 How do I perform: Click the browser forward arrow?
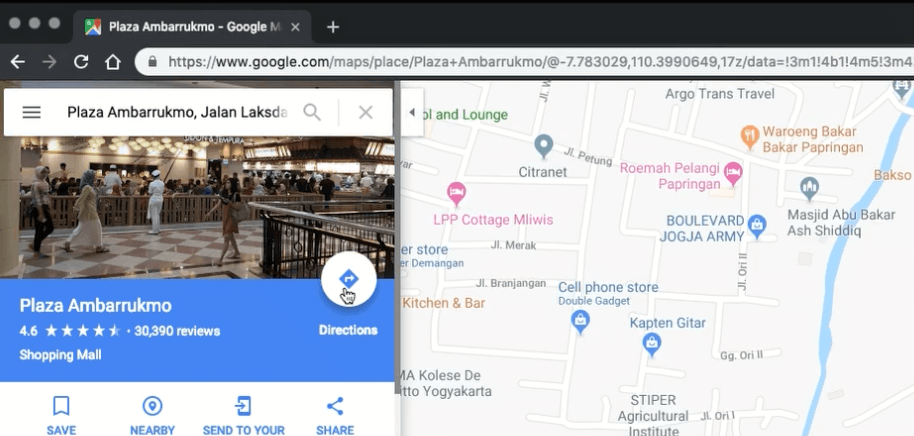50,62
